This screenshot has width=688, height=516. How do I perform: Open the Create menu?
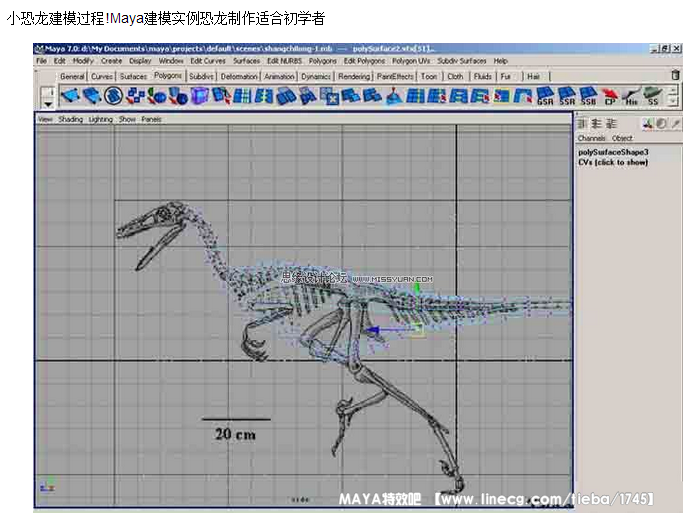point(111,61)
